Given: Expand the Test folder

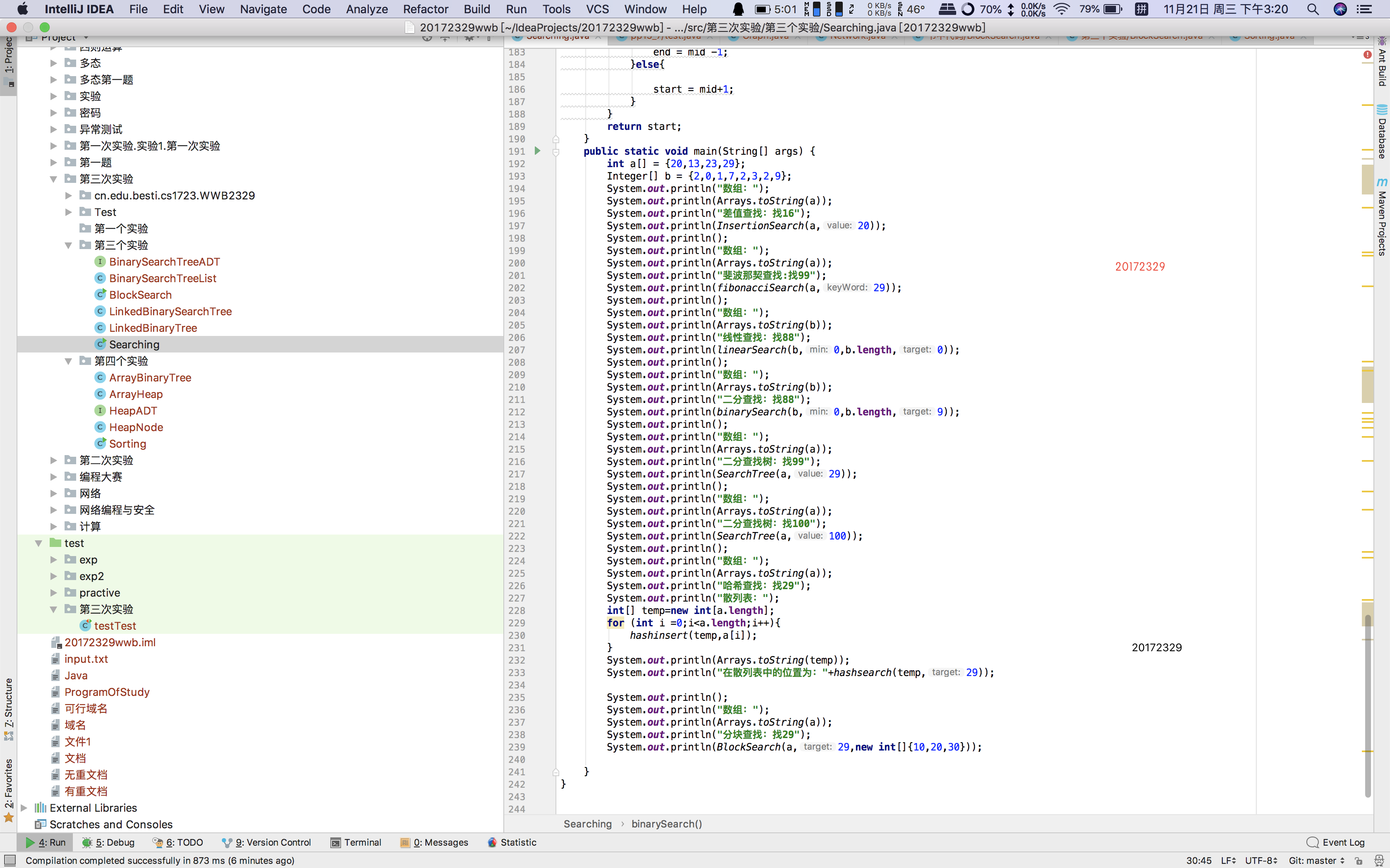Looking at the screenshot, I should coord(68,212).
